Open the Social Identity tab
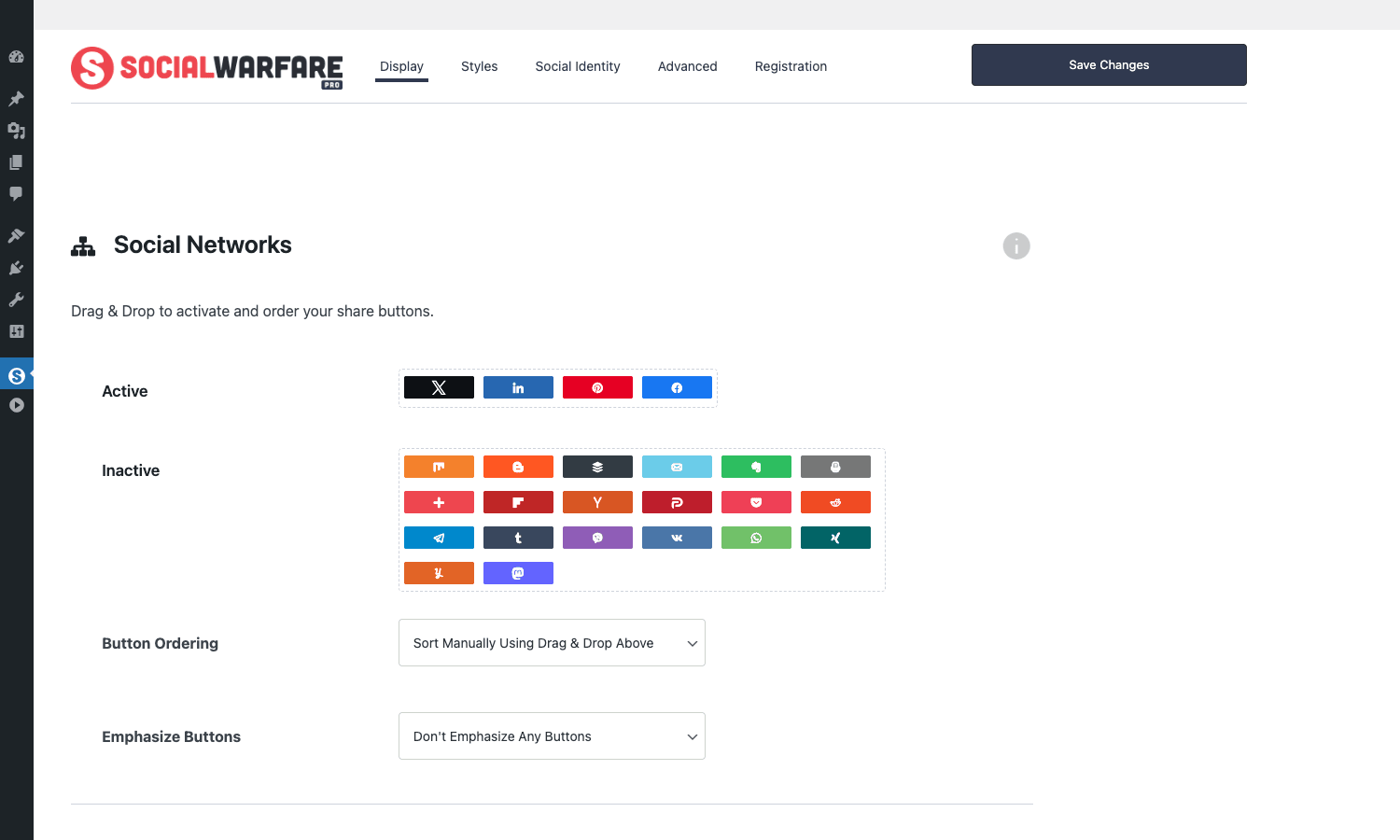The image size is (1400, 840). point(578,66)
